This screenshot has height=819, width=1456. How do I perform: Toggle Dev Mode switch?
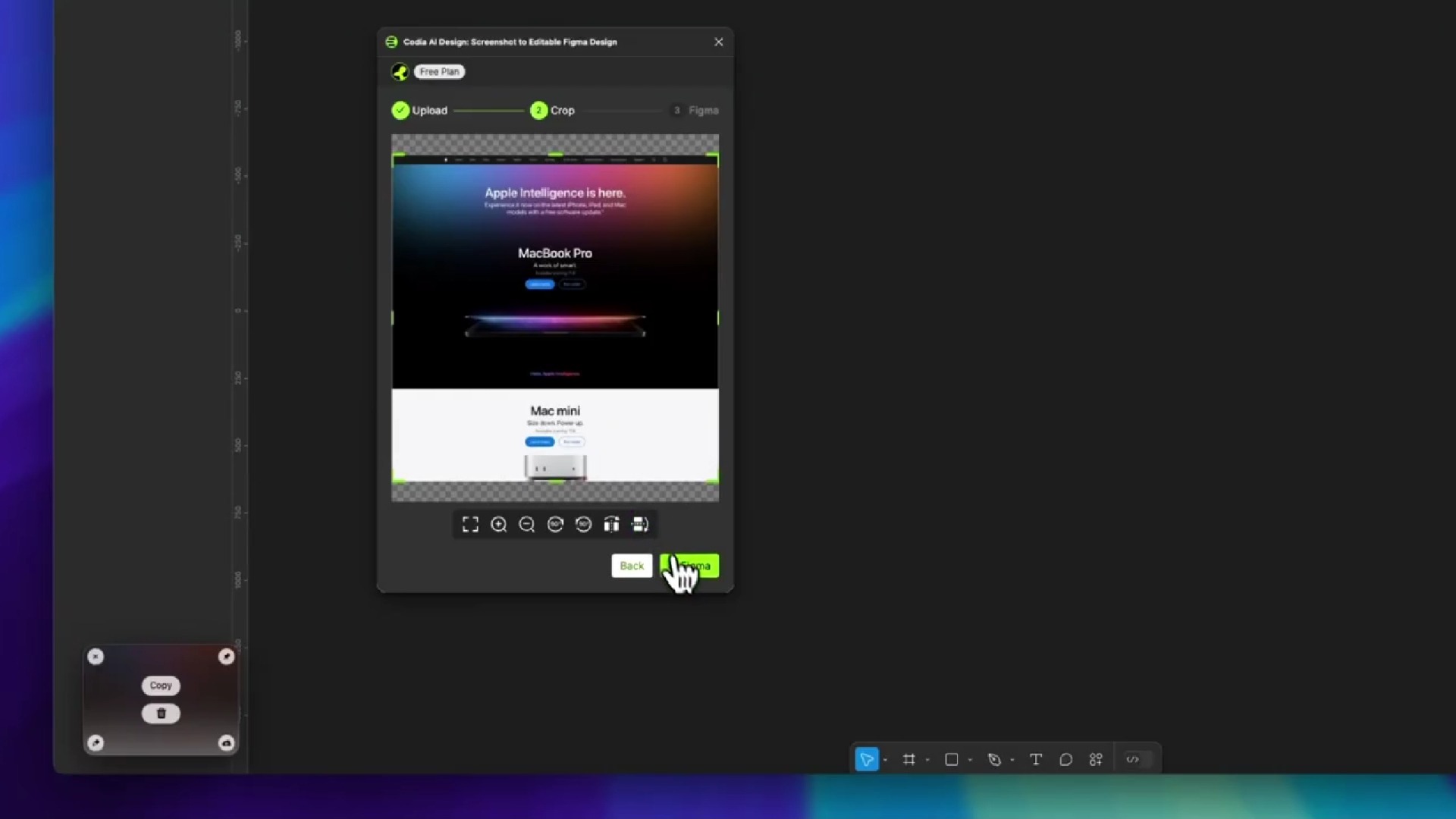click(x=1138, y=759)
